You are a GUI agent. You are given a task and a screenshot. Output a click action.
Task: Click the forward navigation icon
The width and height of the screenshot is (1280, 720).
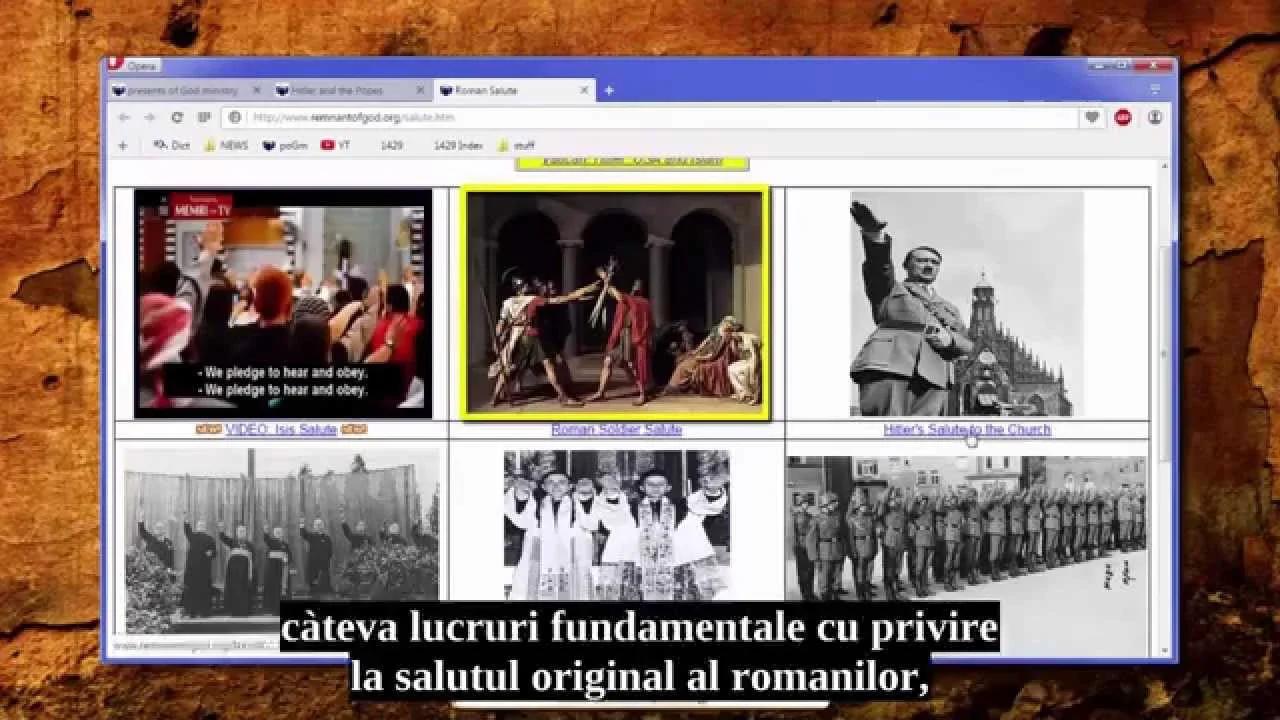coord(148,118)
